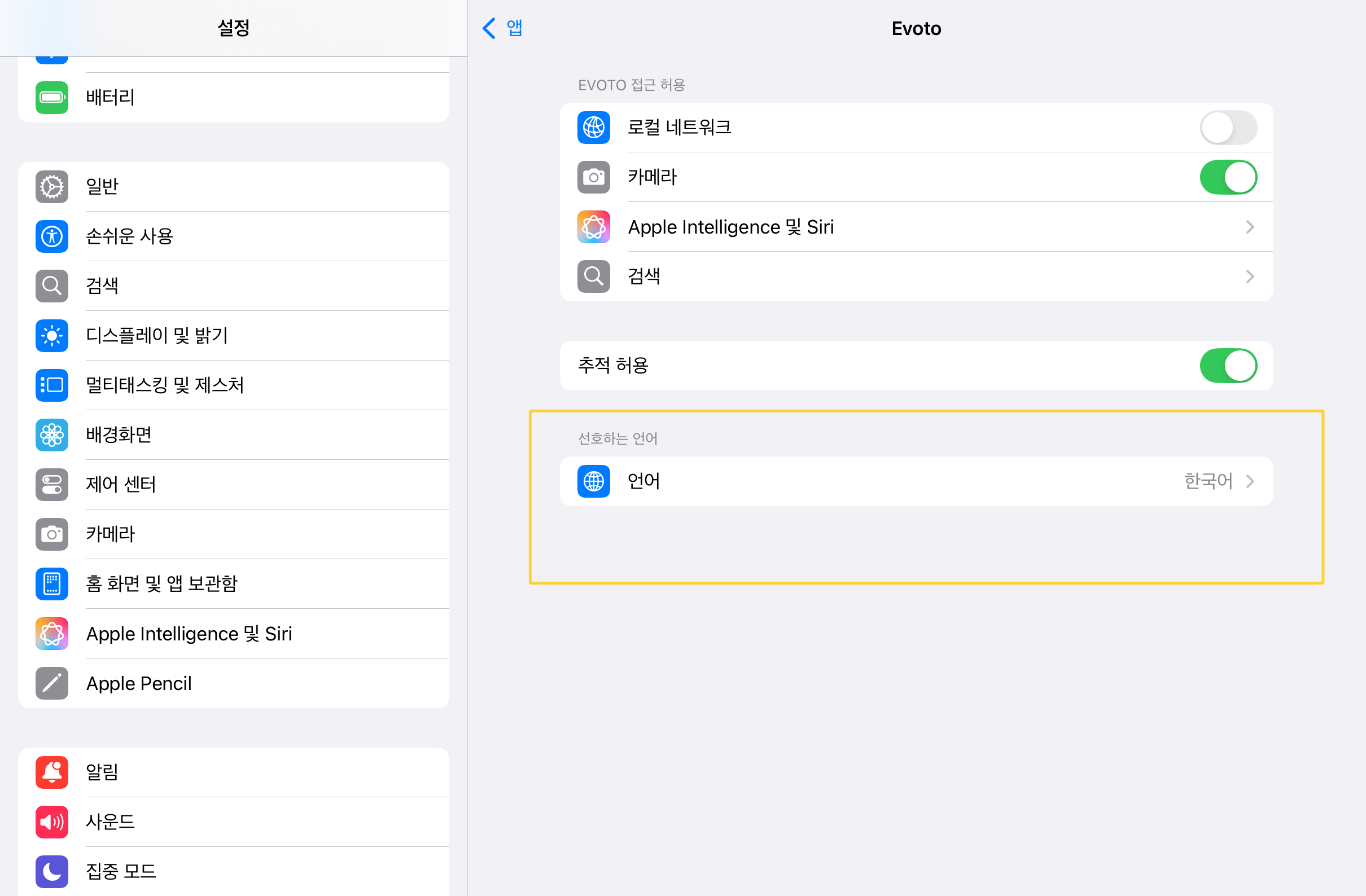Tap the 추적 허용 label
This screenshot has height=896, width=1366.
click(x=614, y=366)
